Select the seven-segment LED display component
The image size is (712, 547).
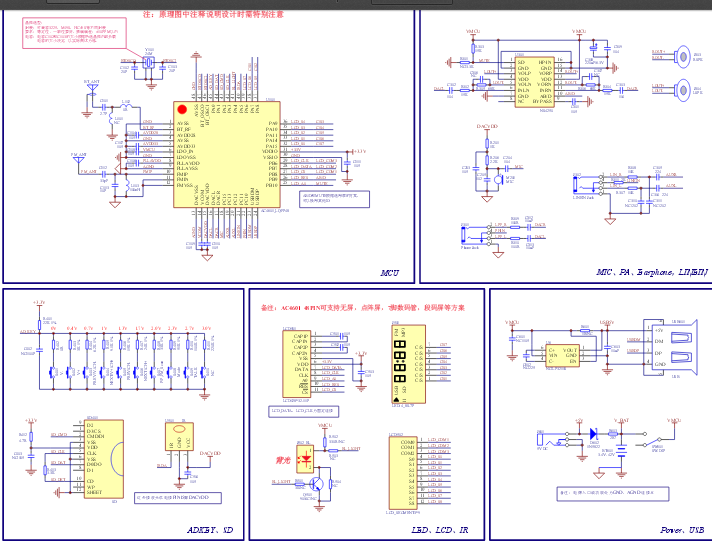409,364
